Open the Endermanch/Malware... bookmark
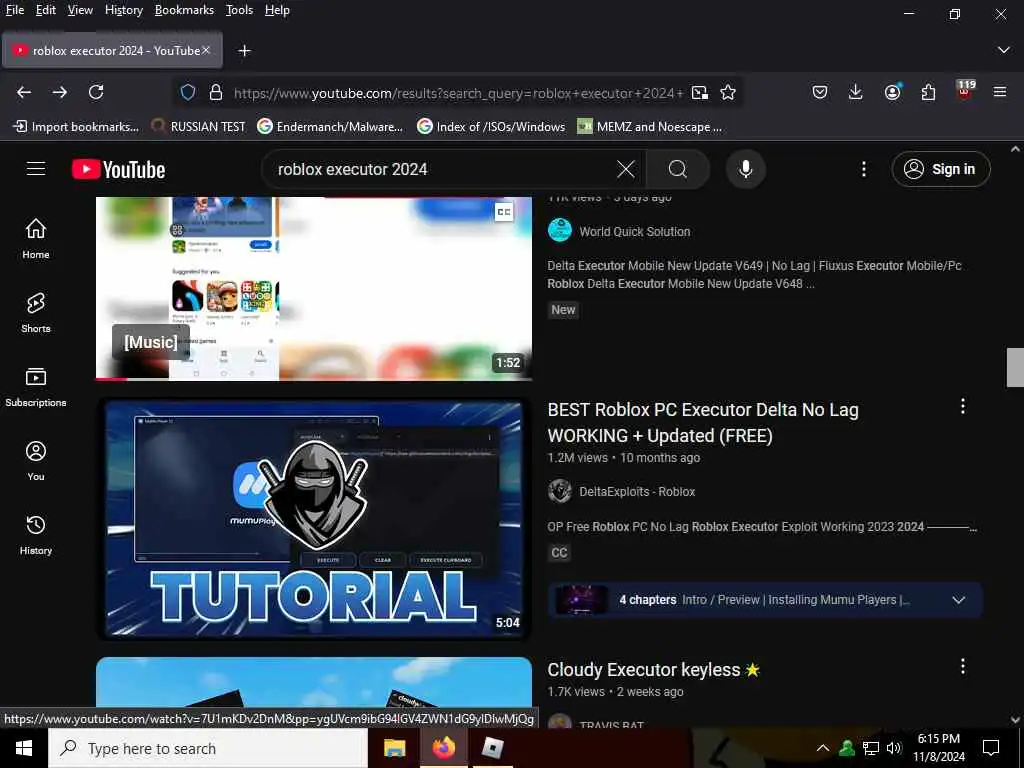1024x768 pixels. click(x=330, y=127)
